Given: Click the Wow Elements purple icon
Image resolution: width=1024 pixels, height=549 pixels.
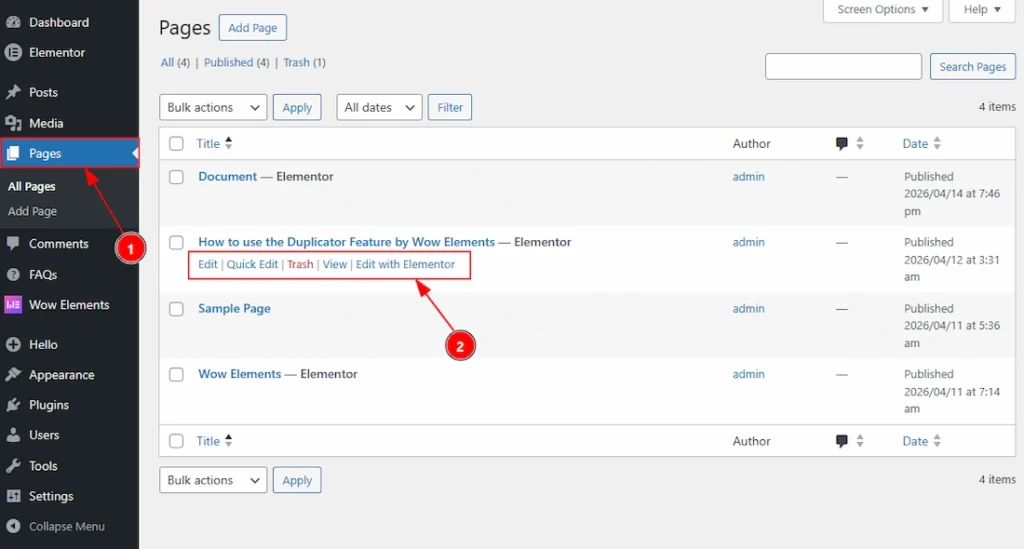Looking at the screenshot, I should [x=13, y=305].
